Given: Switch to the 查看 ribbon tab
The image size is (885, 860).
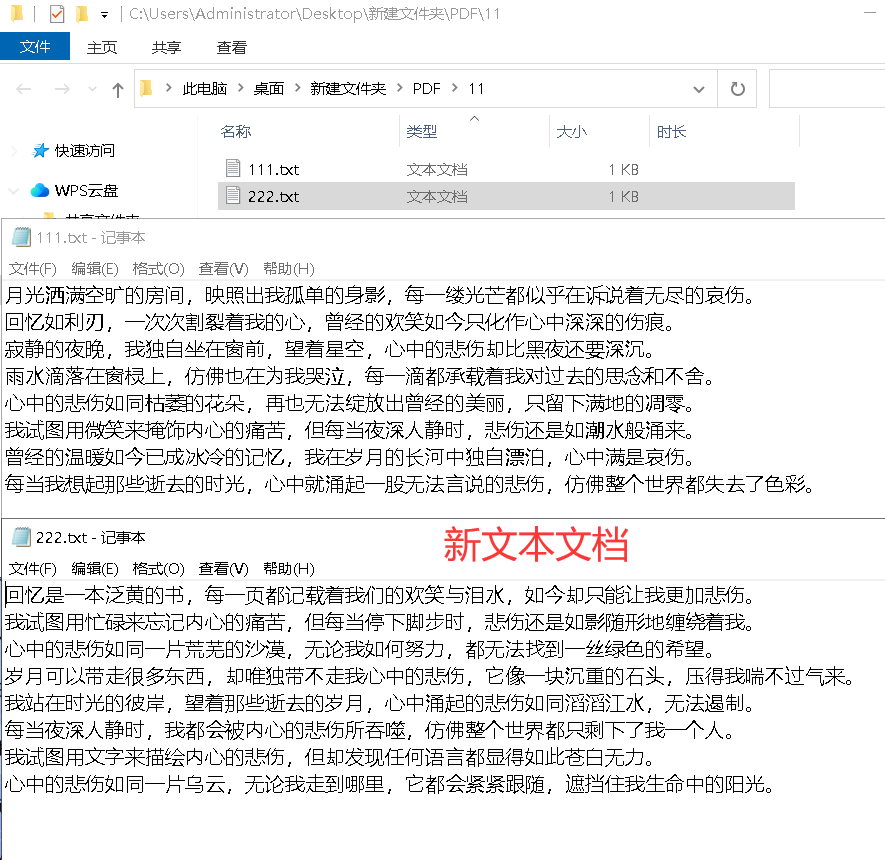Looking at the screenshot, I should click(232, 47).
